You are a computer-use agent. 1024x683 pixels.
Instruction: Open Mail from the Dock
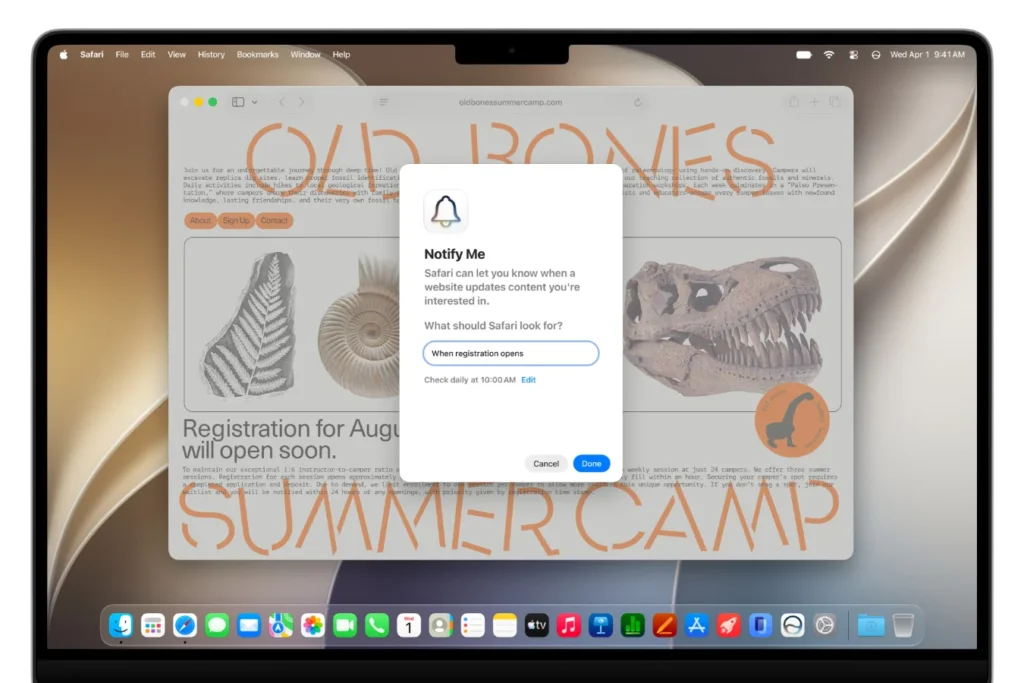click(249, 626)
